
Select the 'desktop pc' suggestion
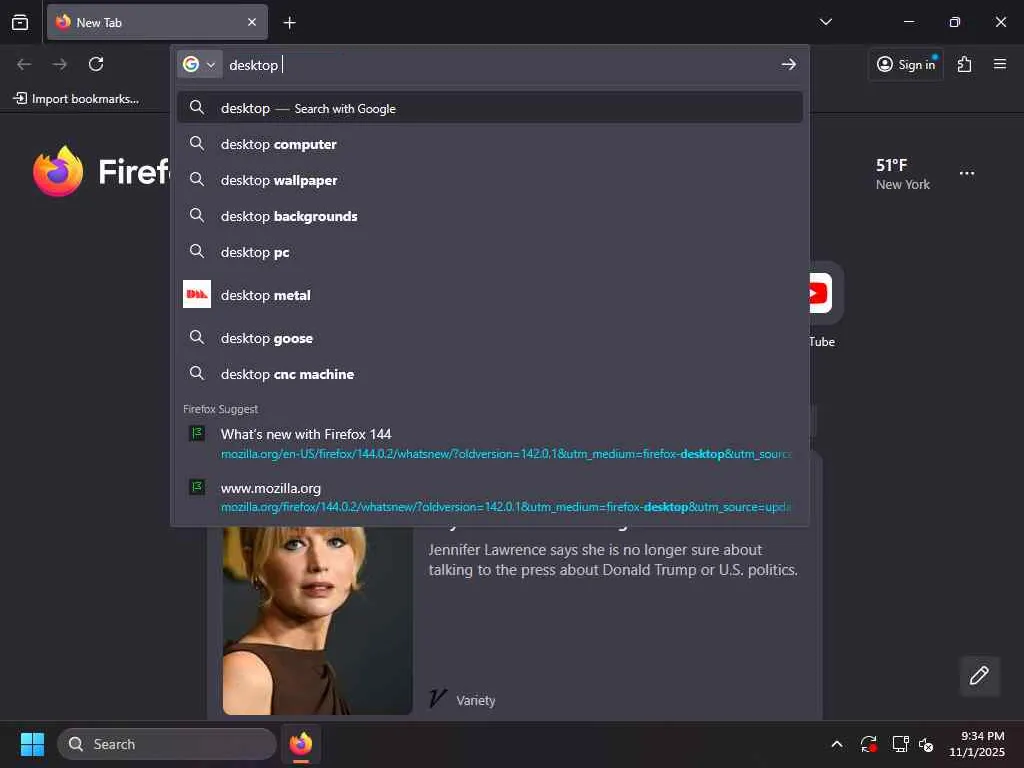(x=490, y=251)
